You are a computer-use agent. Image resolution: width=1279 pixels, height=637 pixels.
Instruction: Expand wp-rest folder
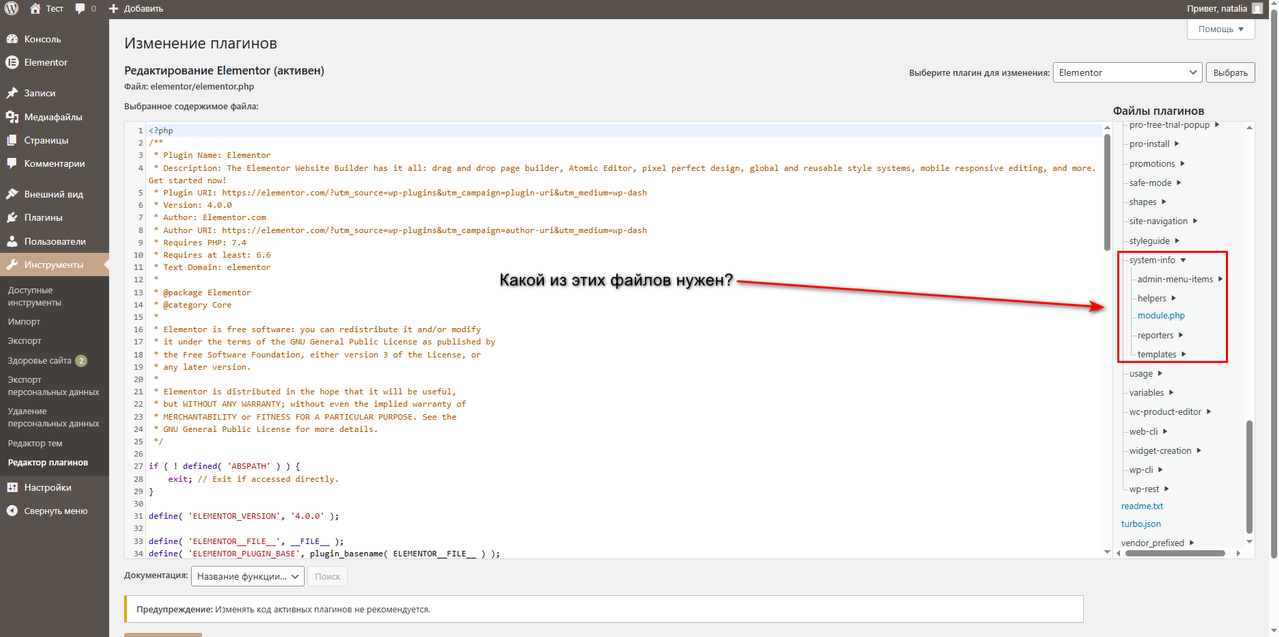1149,489
